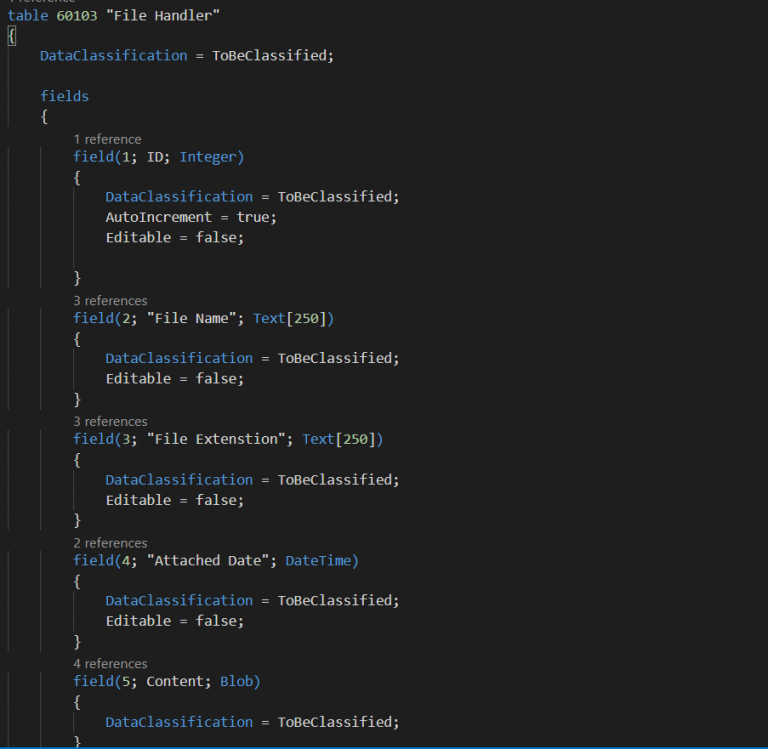Open '4 references' CodeLens above the Content field
Image resolution: width=768 pixels, height=749 pixels.
point(110,663)
